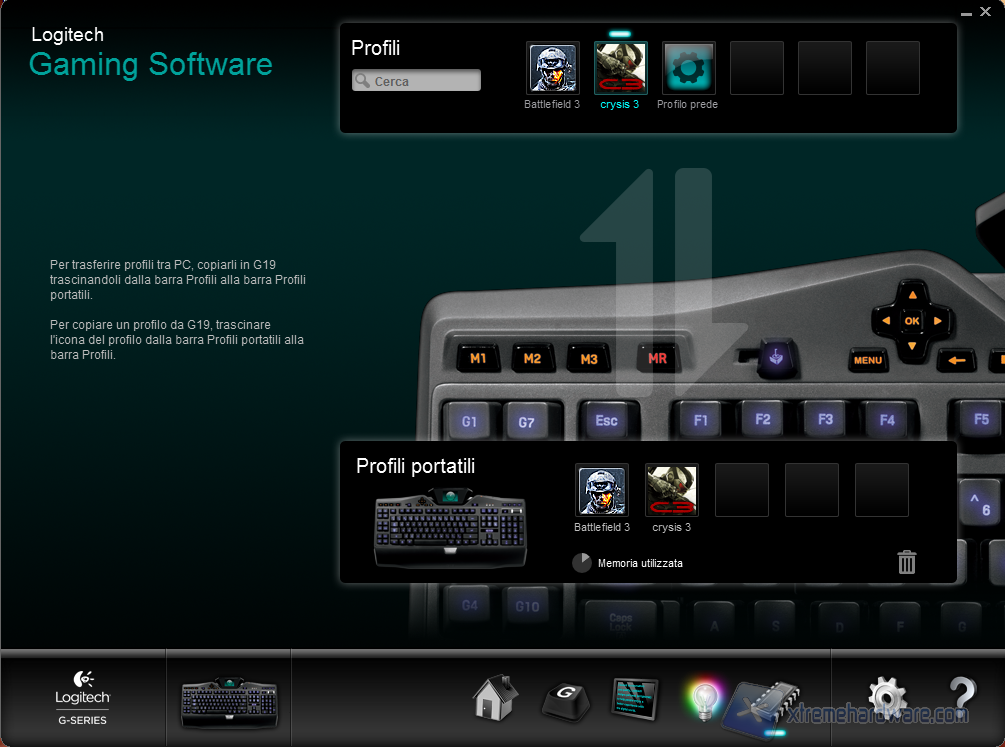Click the Logitech G-Series logo
This screenshot has height=747, width=1005.
(x=83, y=697)
